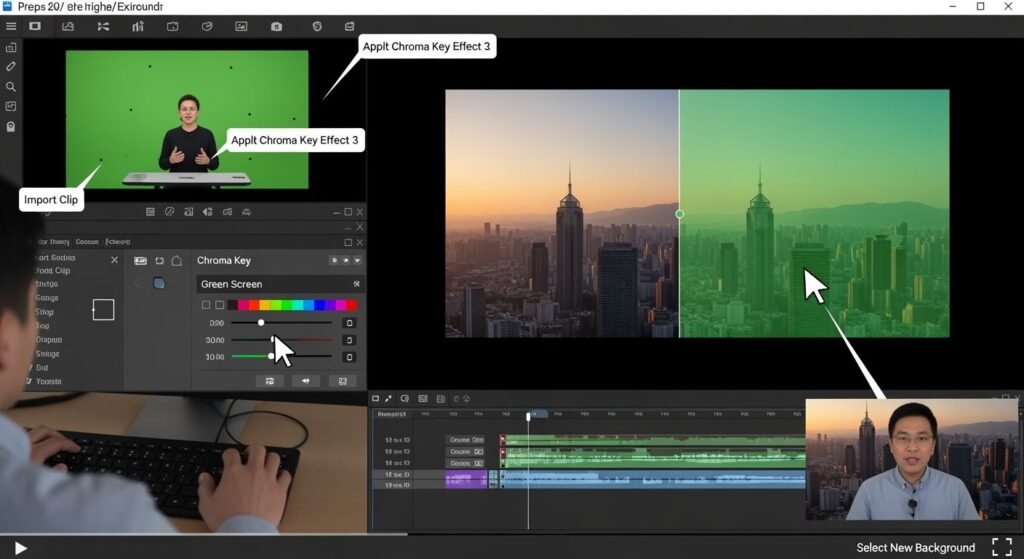Close the effects list with its X

[x=115, y=260]
